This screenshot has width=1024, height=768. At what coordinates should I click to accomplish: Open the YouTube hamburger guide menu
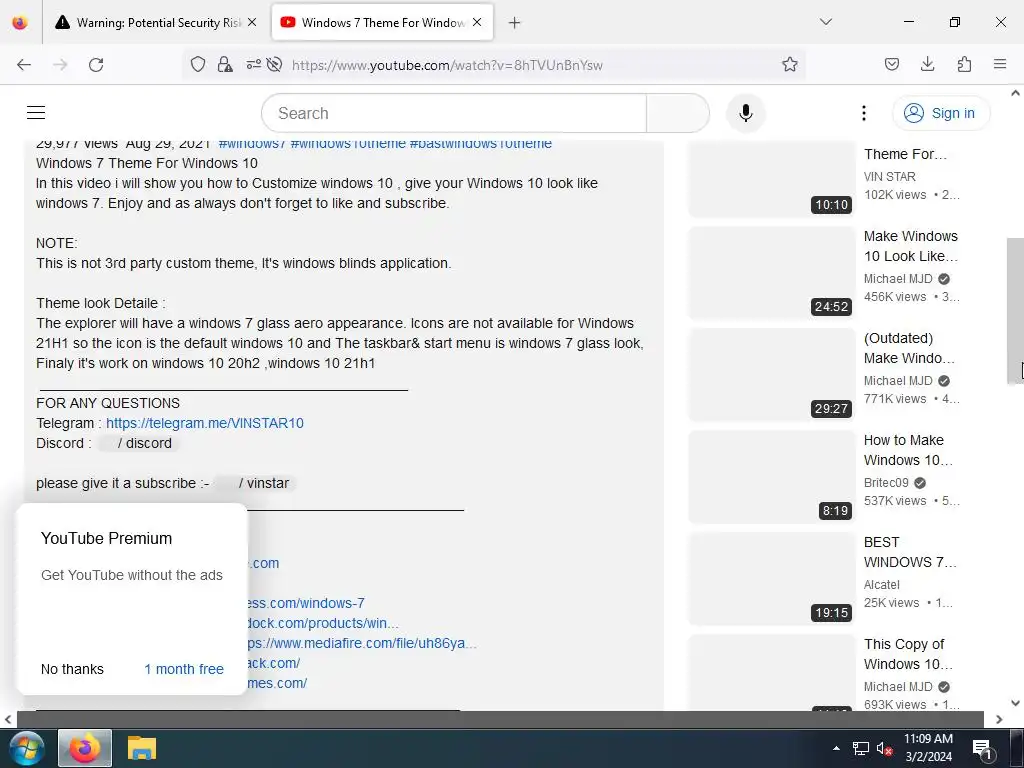point(36,113)
